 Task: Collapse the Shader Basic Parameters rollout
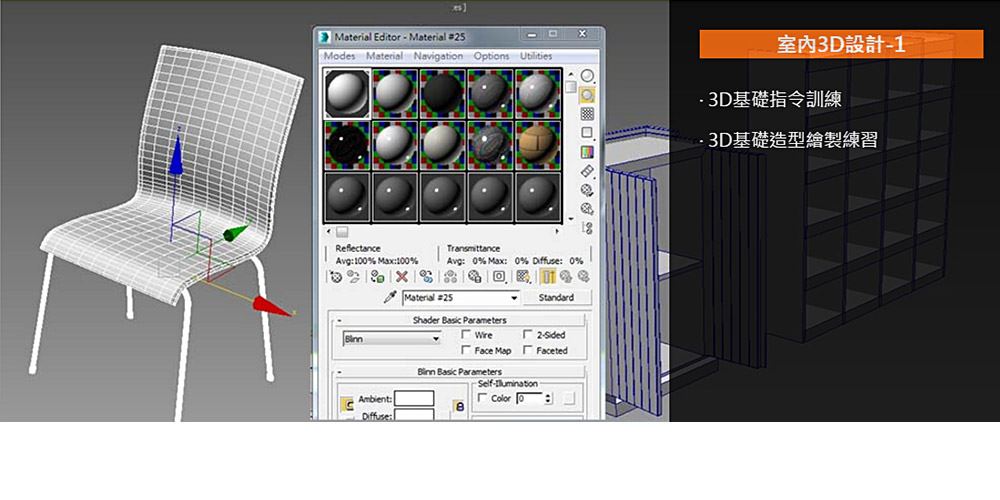coord(460,320)
